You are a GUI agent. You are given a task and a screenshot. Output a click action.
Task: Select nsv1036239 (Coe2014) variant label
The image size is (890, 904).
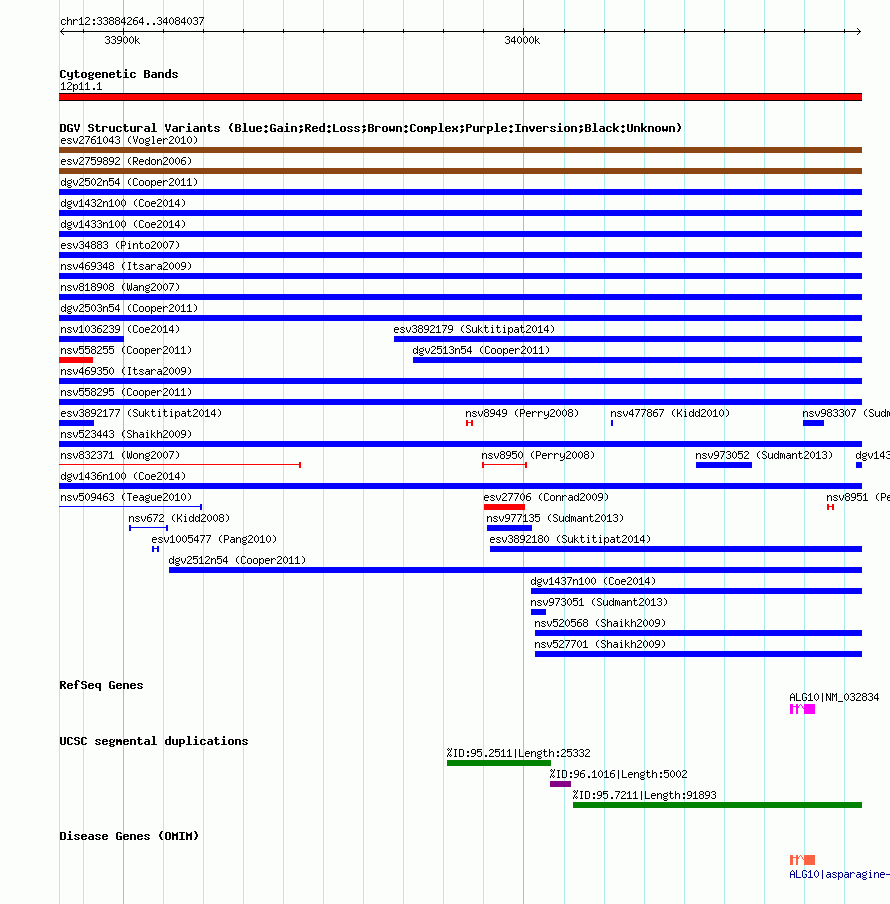click(x=120, y=329)
